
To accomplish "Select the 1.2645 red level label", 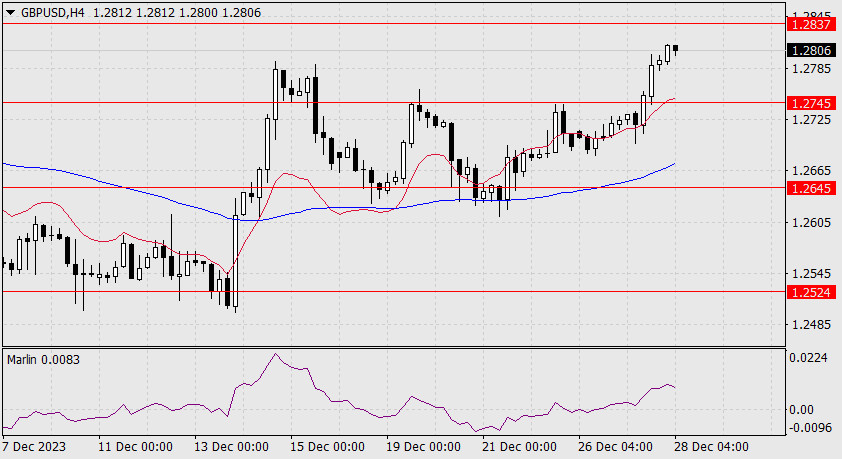I will [x=811, y=188].
